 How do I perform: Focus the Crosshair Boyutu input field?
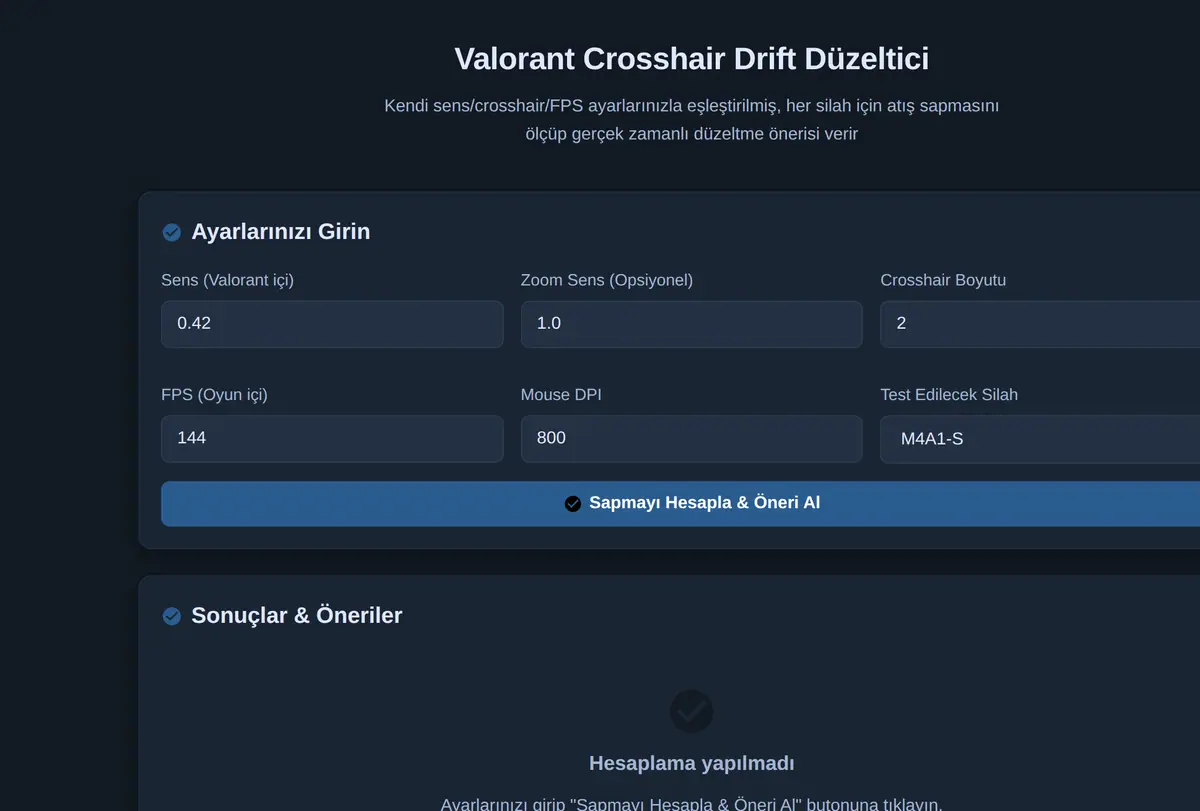(1040, 324)
